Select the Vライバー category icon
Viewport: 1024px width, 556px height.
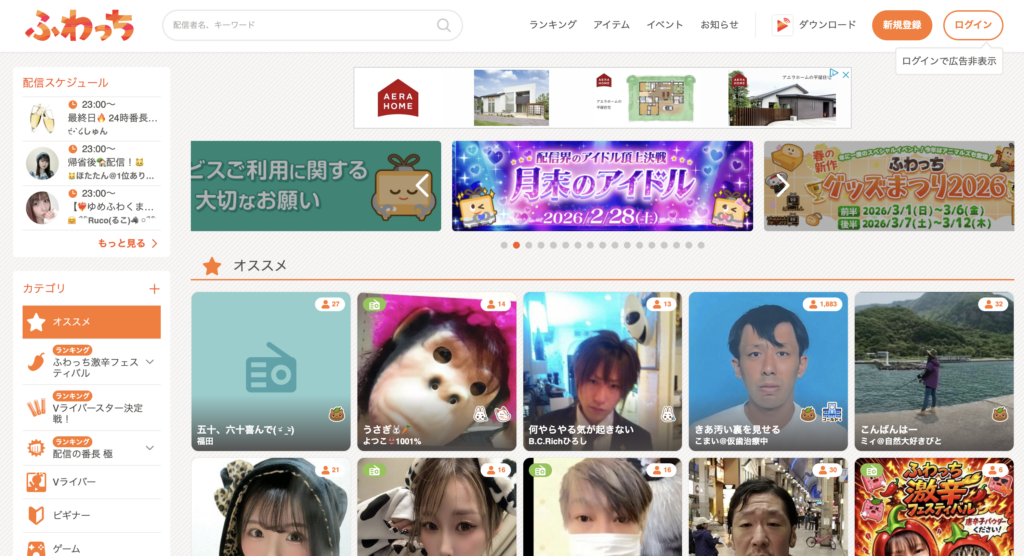click(x=36, y=481)
